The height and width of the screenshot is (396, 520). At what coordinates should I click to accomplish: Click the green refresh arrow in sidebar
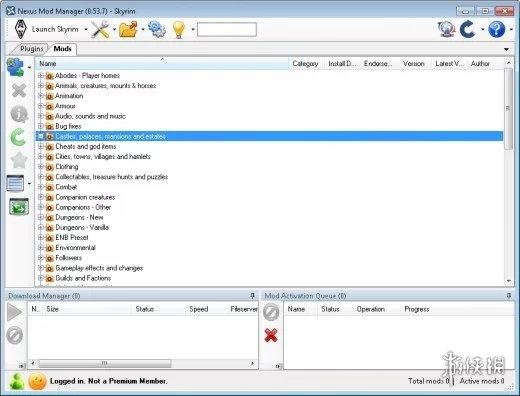pyautogui.click(x=18, y=137)
